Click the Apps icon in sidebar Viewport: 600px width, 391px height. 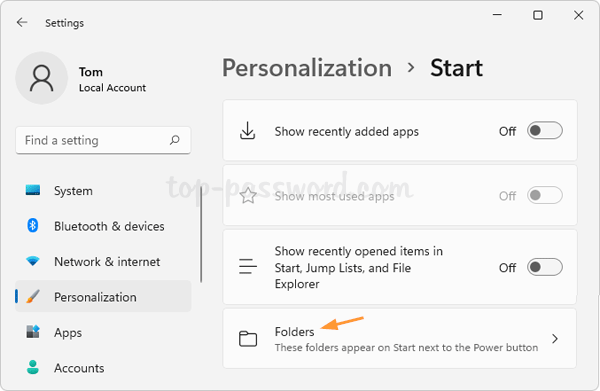(x=33, y=332)
